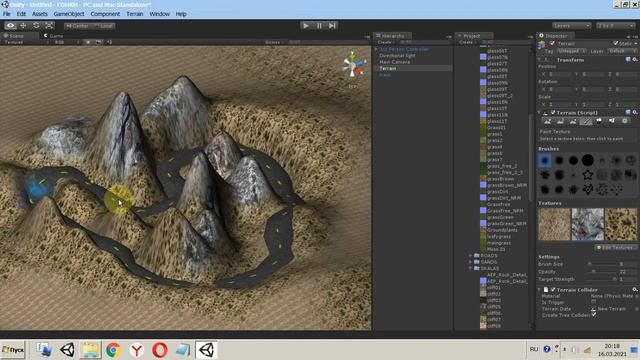This screenshot has width=640, height=360.
Task: Click the Play button
Action: click(x=306, y=25)
